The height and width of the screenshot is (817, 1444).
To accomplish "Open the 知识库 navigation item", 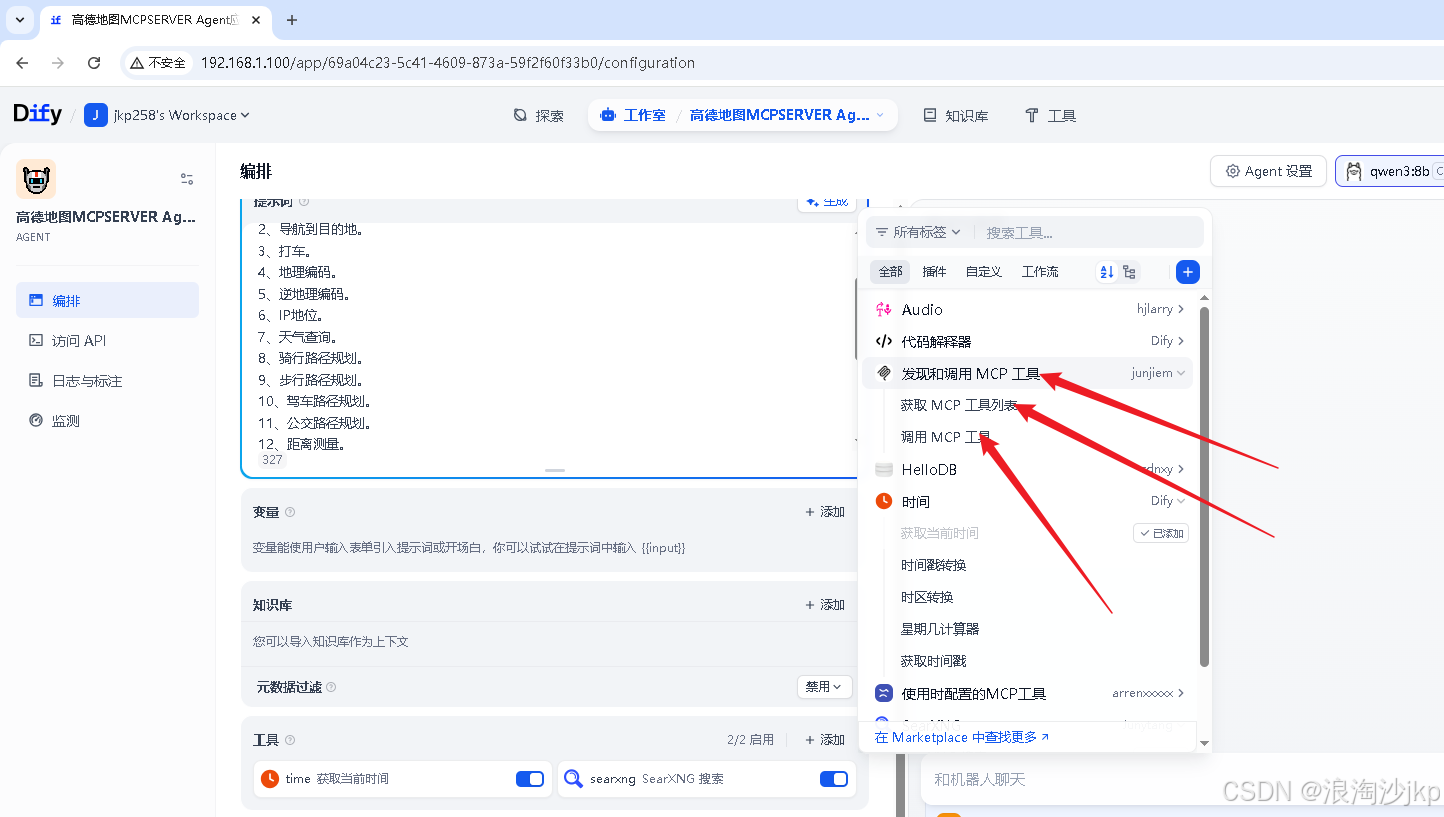I will pos(956,115).
